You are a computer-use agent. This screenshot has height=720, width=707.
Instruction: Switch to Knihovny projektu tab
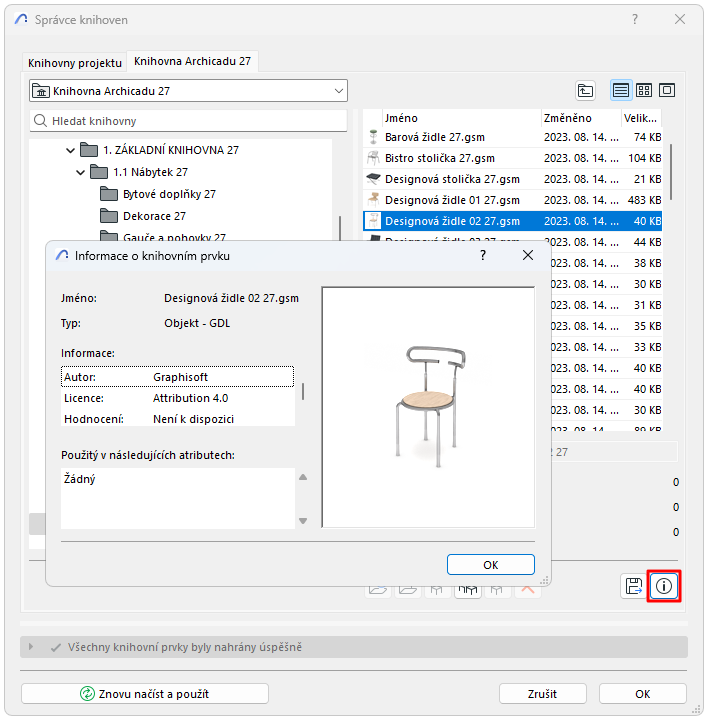[x=75, y=63]
